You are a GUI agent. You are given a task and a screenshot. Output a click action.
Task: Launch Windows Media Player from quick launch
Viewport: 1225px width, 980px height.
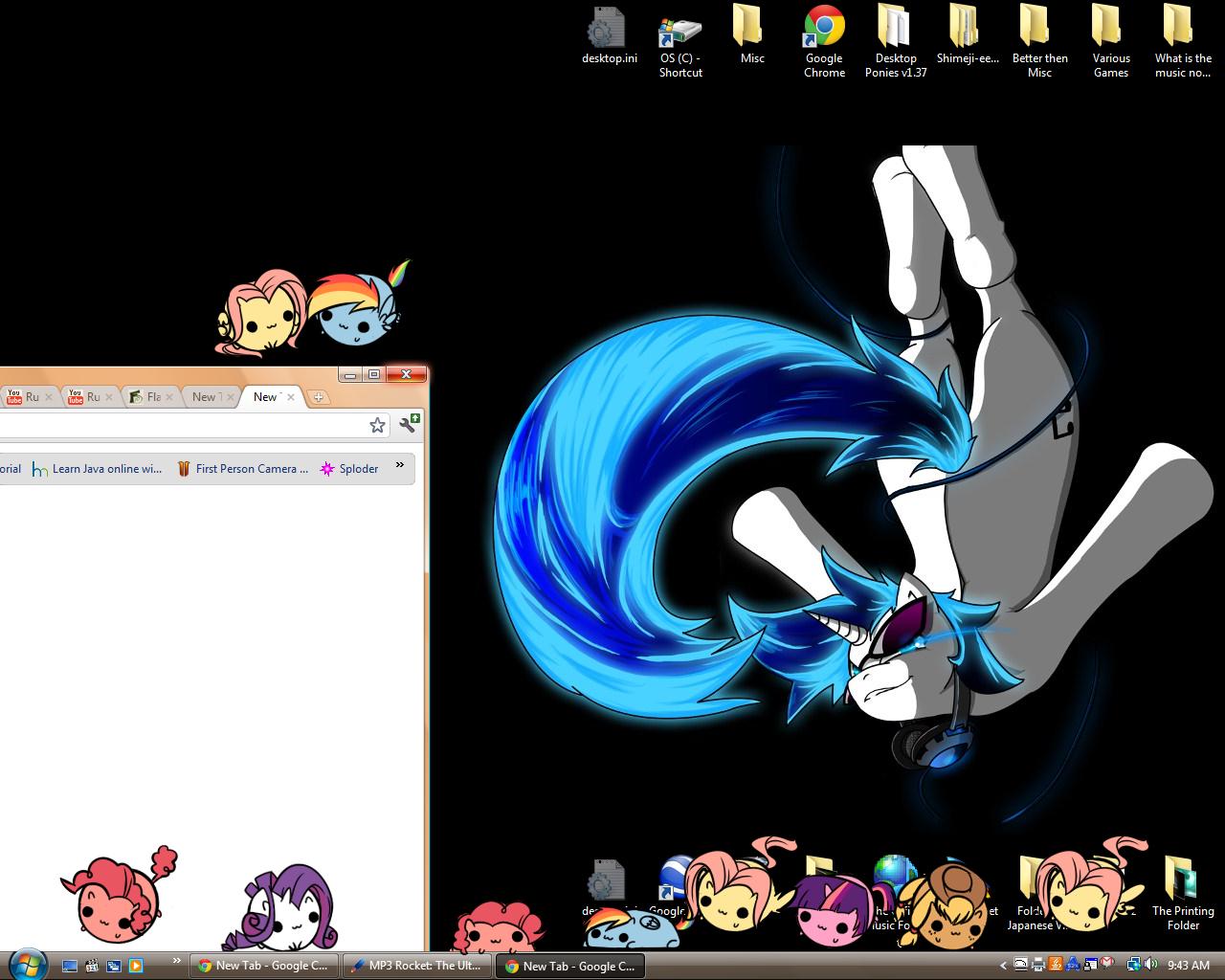[x=136, y=966]
